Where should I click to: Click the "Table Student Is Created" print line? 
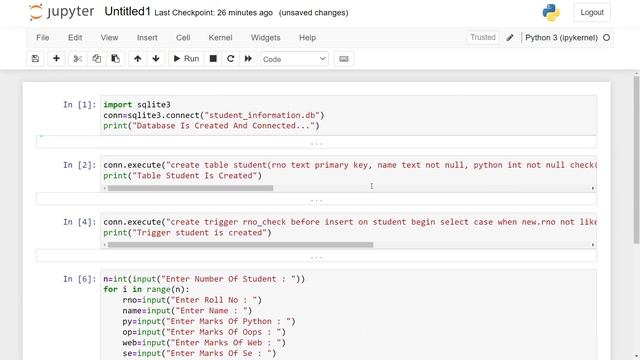pyautogui.click(x=182, y=176)
